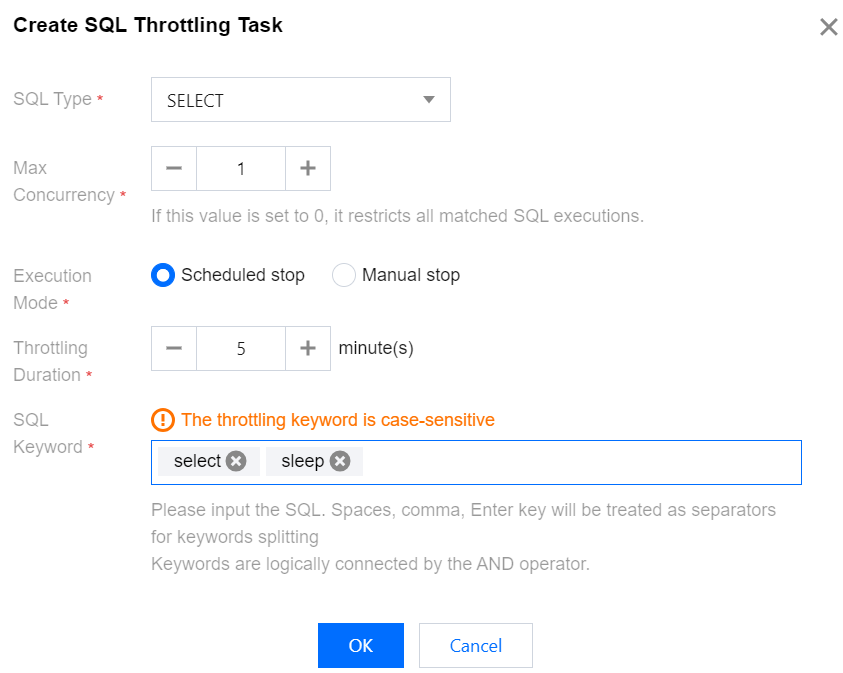This screenshot has width=843, height=673.
Task: Click the "sleep" keyword tag label
Action: click(x=302, y=461)
